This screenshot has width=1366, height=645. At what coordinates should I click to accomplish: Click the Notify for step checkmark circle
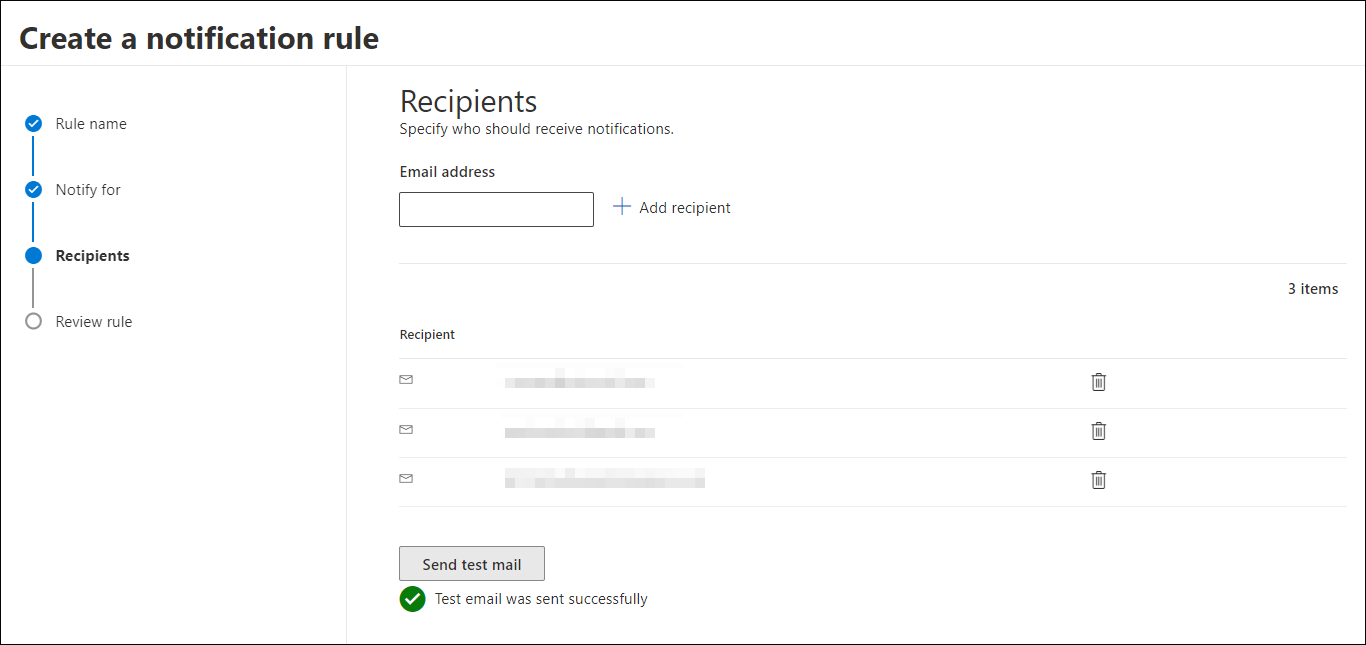click(33, 190)
